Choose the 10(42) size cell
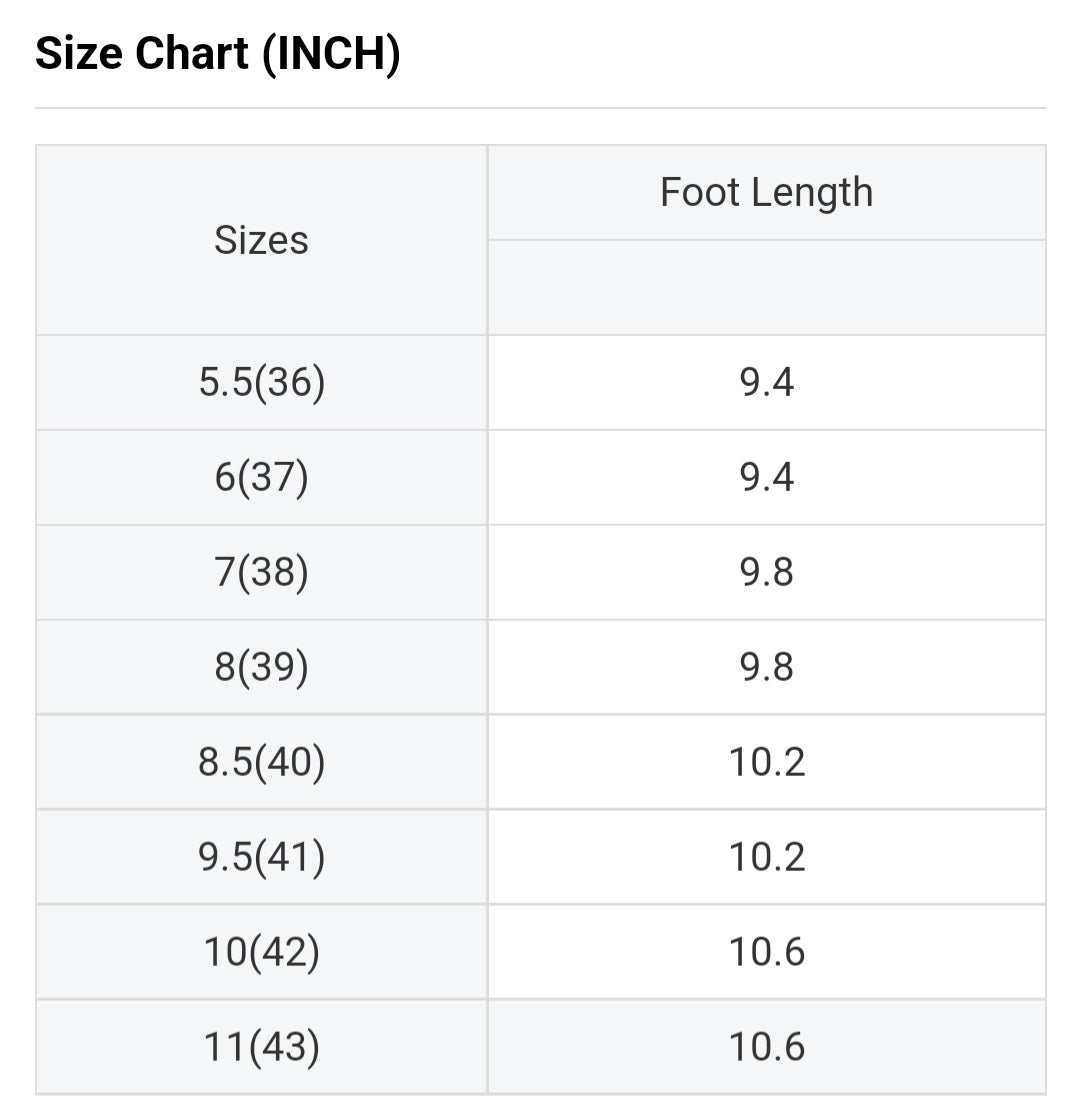1080x1102 pixels. point(261,952)
